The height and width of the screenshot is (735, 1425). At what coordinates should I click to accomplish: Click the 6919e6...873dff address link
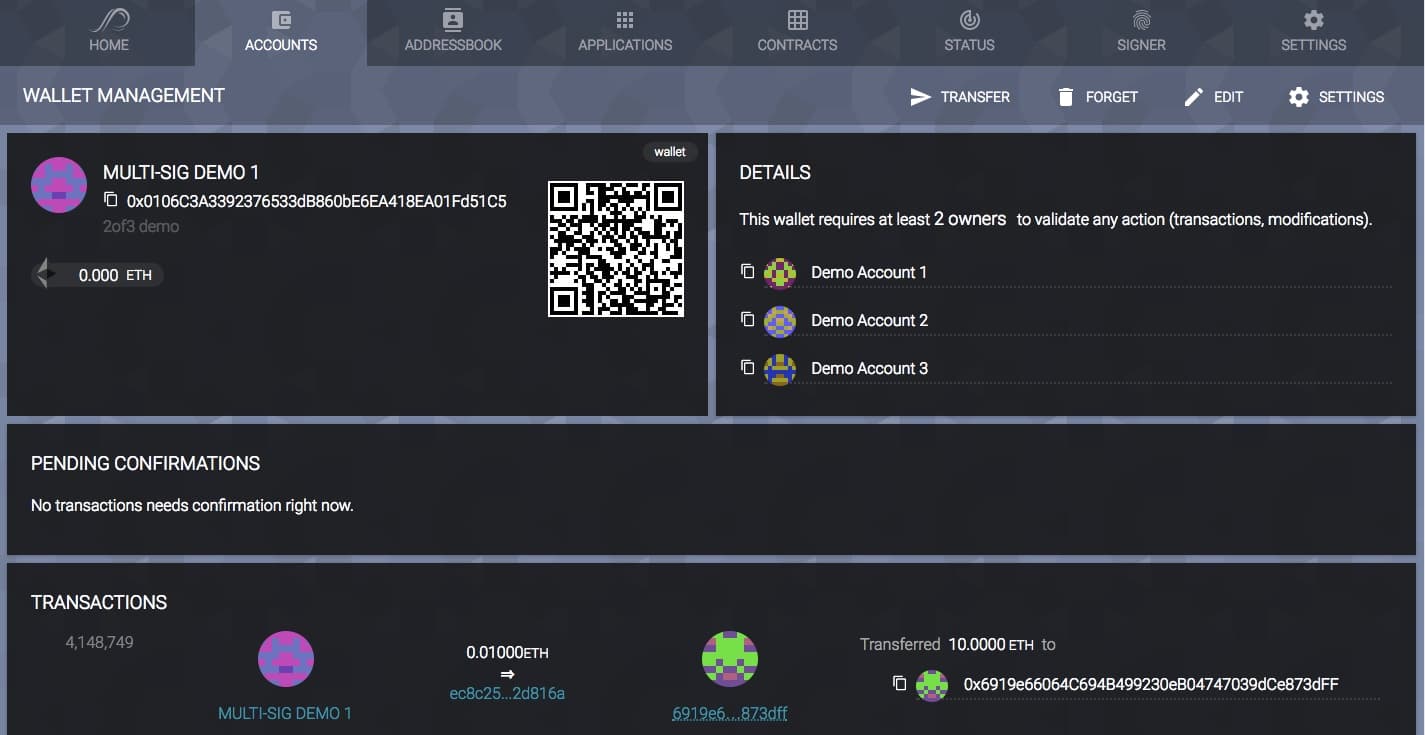point(729,712)
